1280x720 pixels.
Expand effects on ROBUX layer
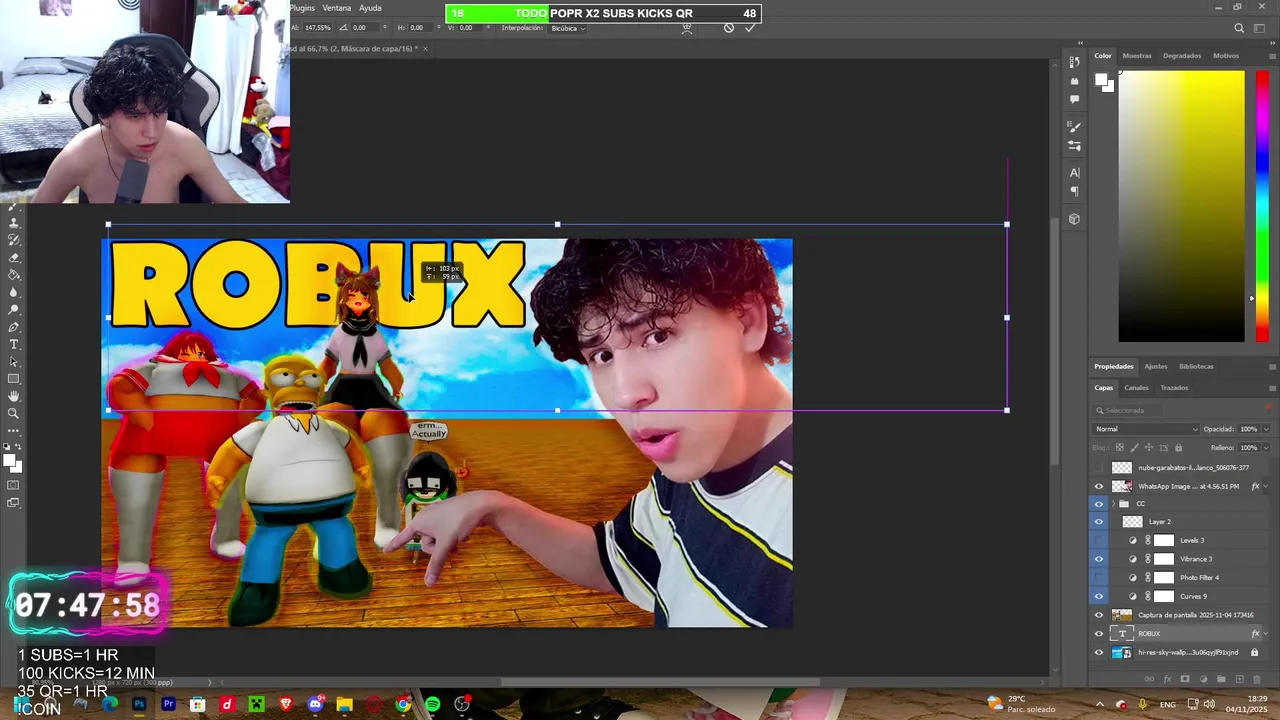(1266, 633)
